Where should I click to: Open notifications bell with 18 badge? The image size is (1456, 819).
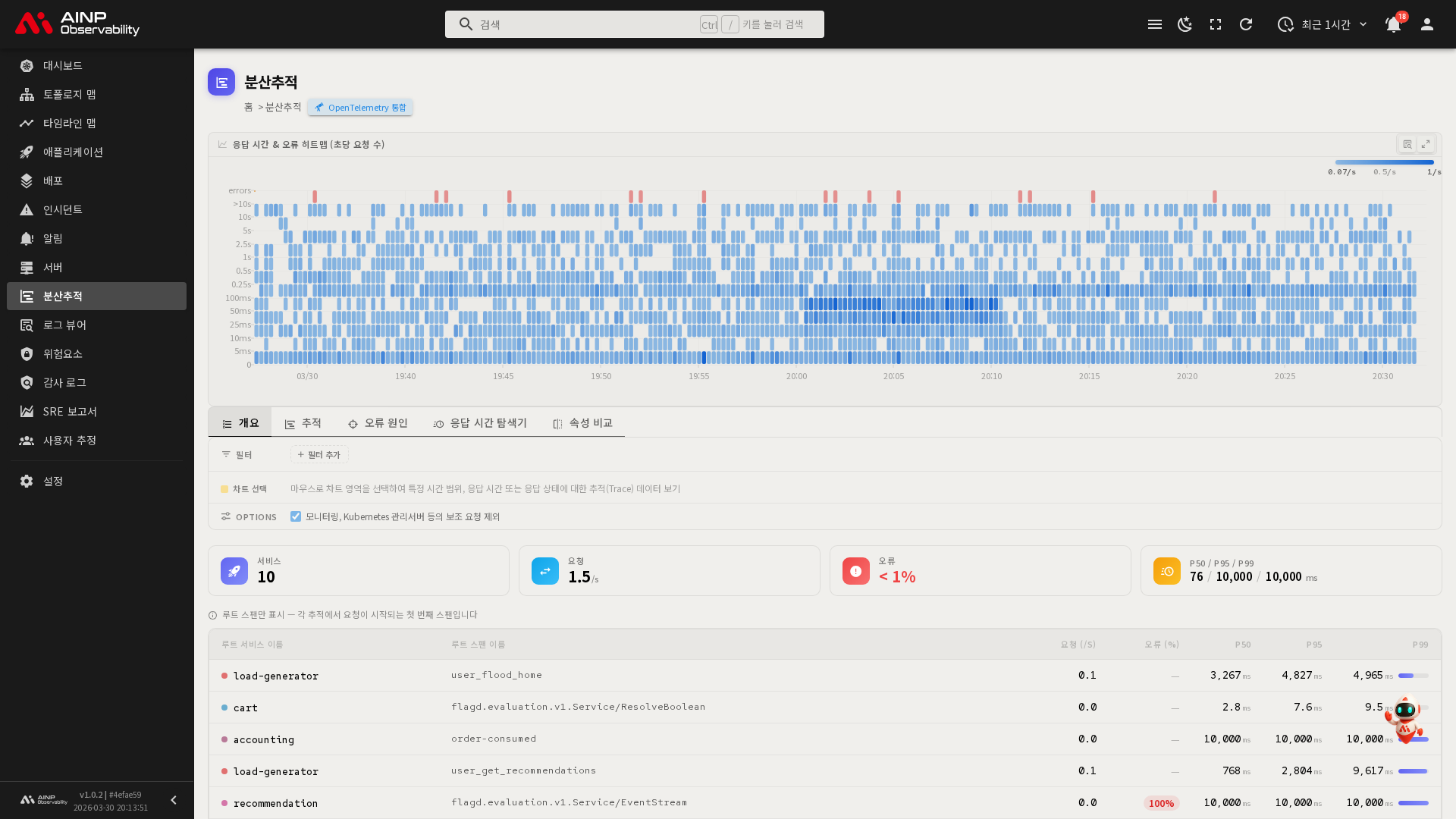[x=1393, y=24]
